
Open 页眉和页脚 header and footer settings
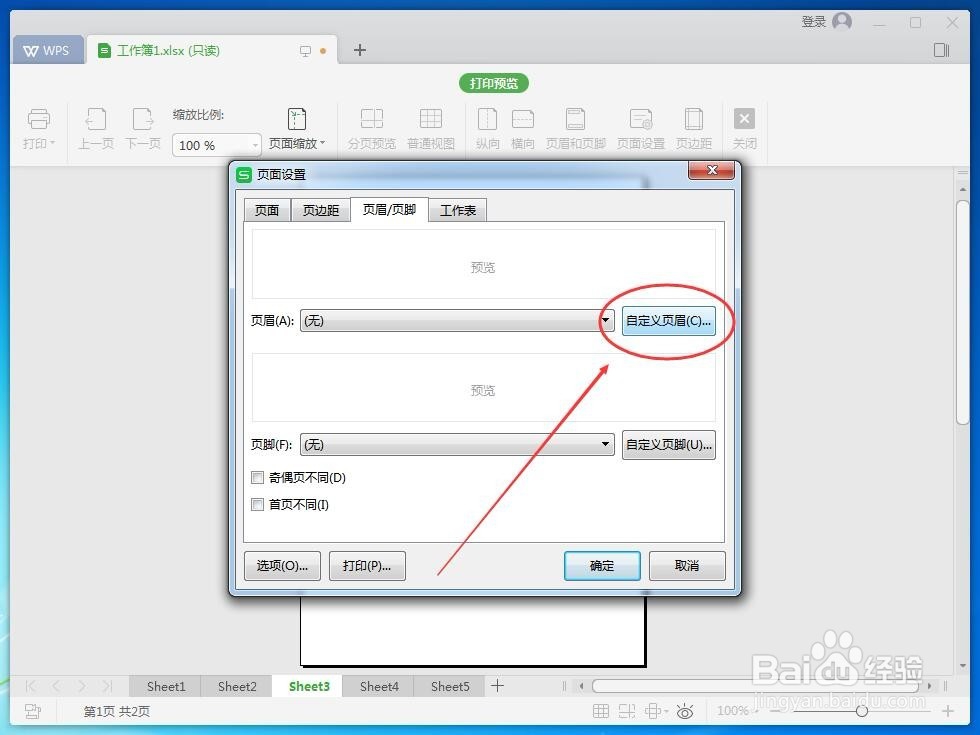(x=575, y=125)
